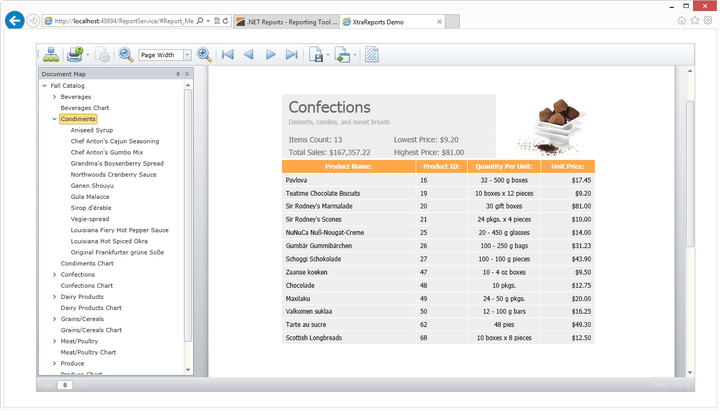Close the Document Map panel
The height and width of the screenshot is (411, 720).
tap(187, 74)
